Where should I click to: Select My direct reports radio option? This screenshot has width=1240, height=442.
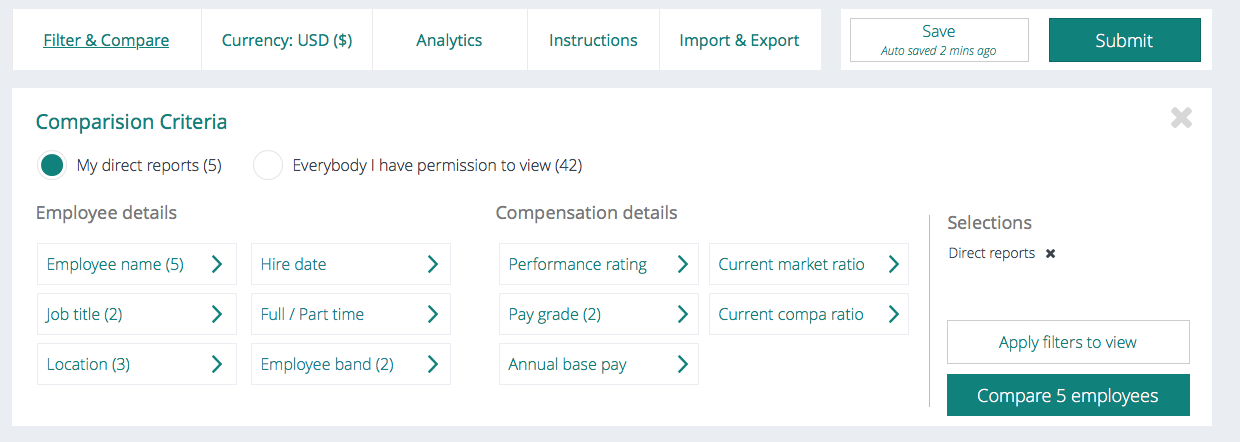[53, 165]
